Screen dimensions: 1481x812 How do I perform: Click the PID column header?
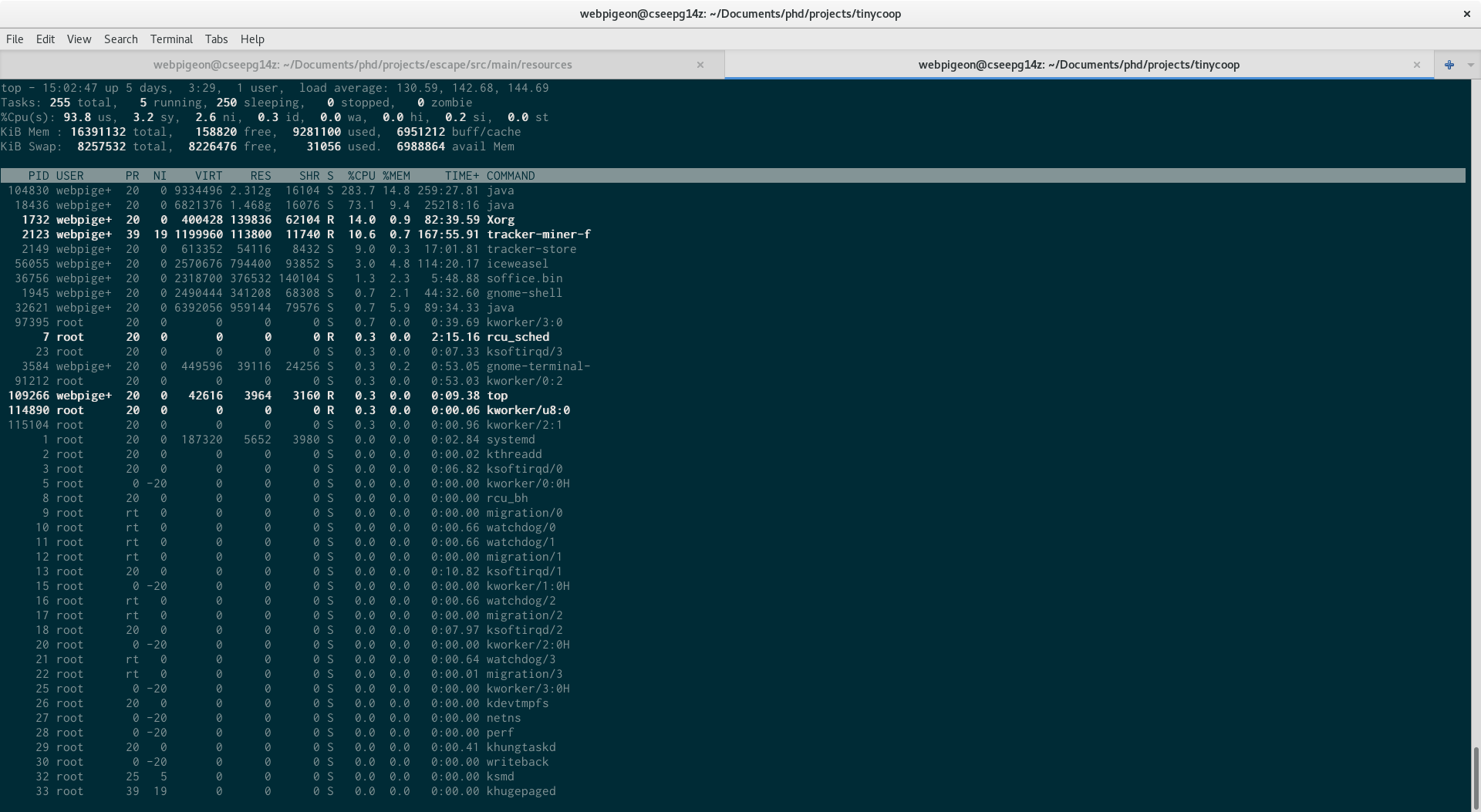pos(39,176)
